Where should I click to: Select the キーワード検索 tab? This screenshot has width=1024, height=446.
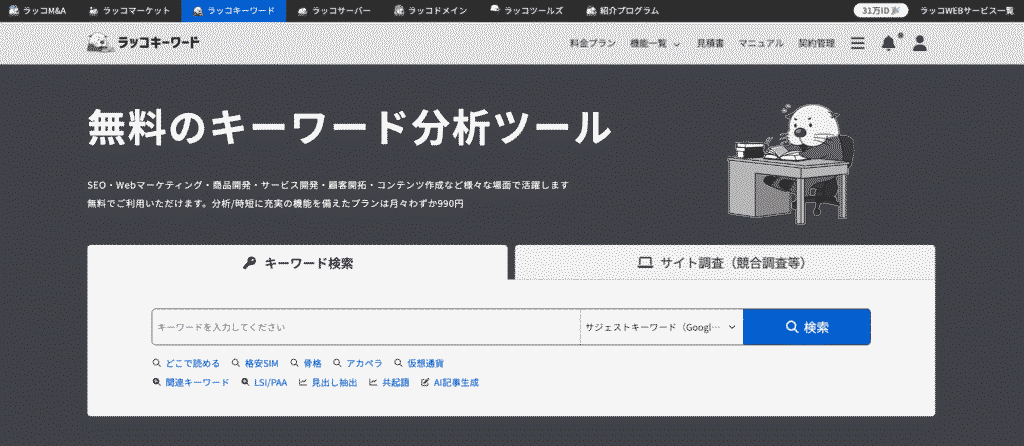(298, 263)
